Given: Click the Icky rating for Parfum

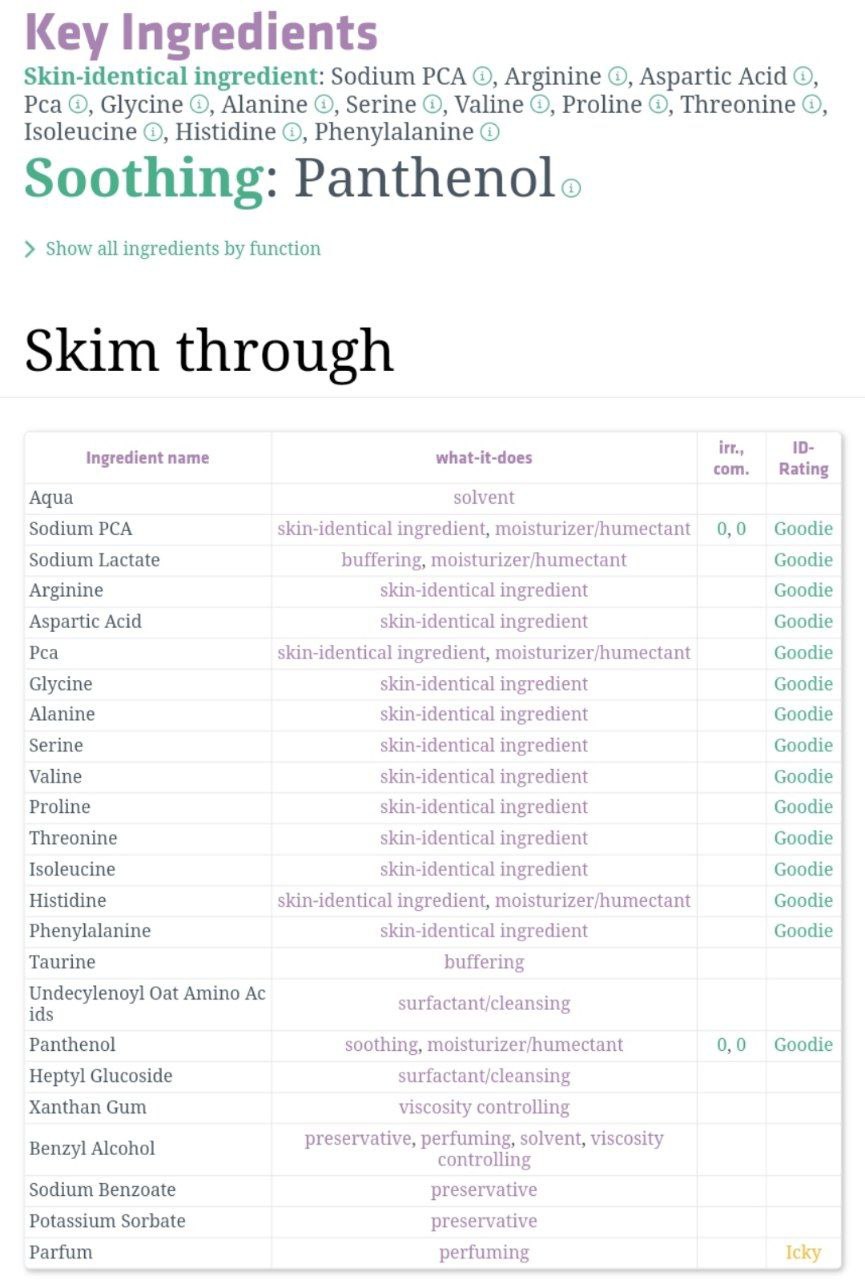Looking at the screenshot, I should (803, 1252).
